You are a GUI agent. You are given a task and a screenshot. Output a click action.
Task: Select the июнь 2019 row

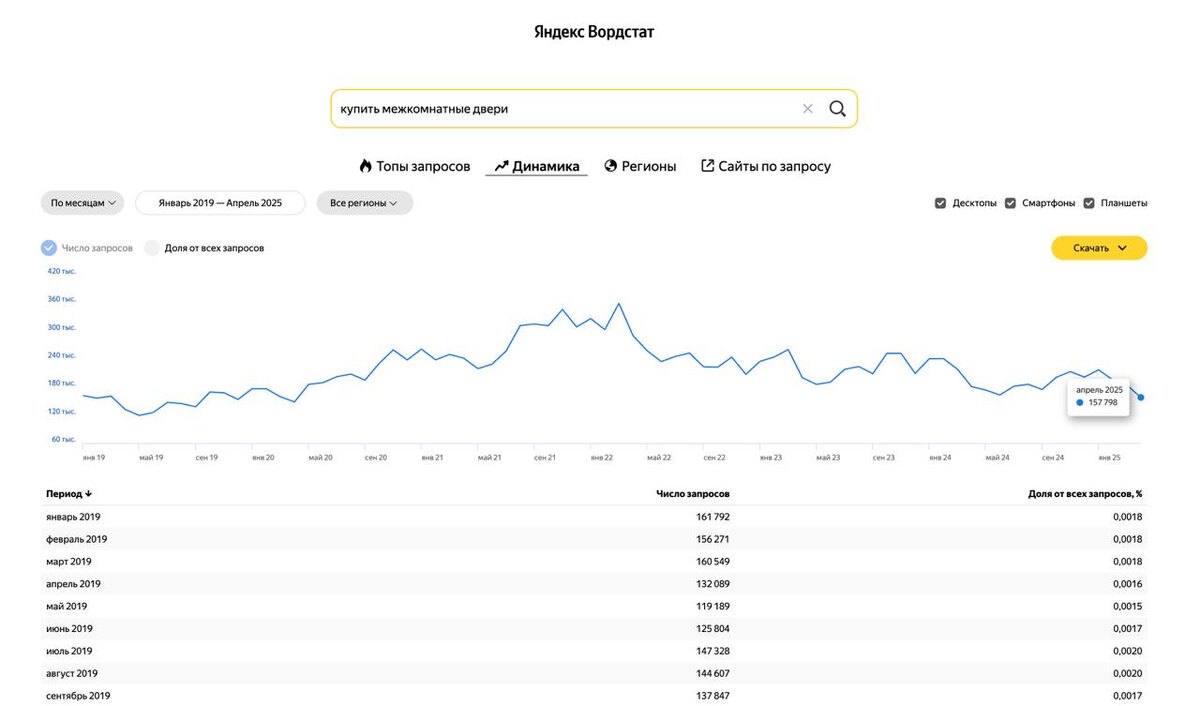pyautogui.click(x=594, y=629)
